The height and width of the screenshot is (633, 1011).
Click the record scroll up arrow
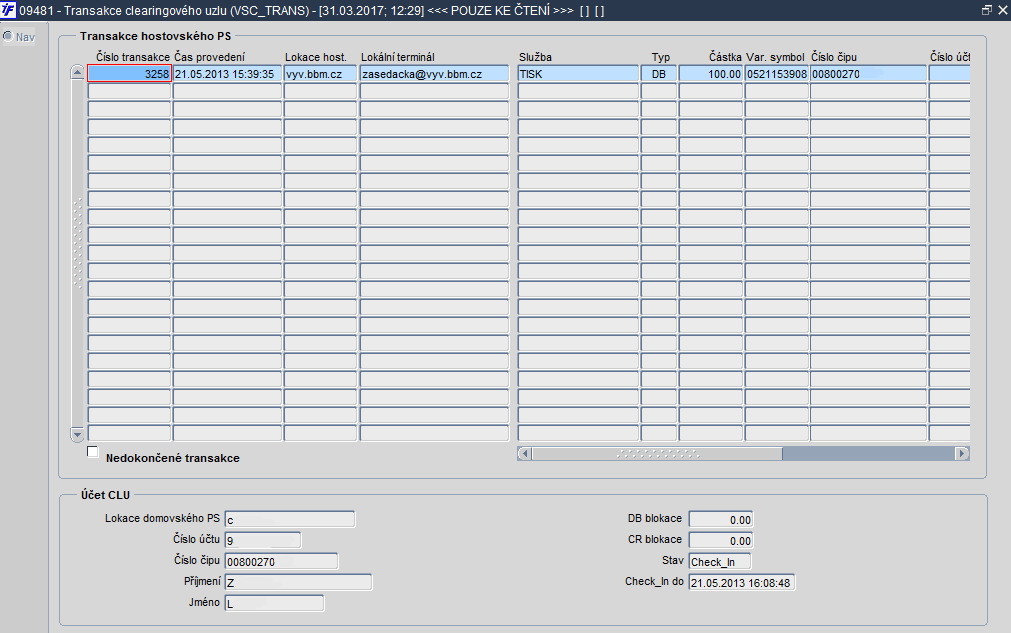click(x=77, y=72)
